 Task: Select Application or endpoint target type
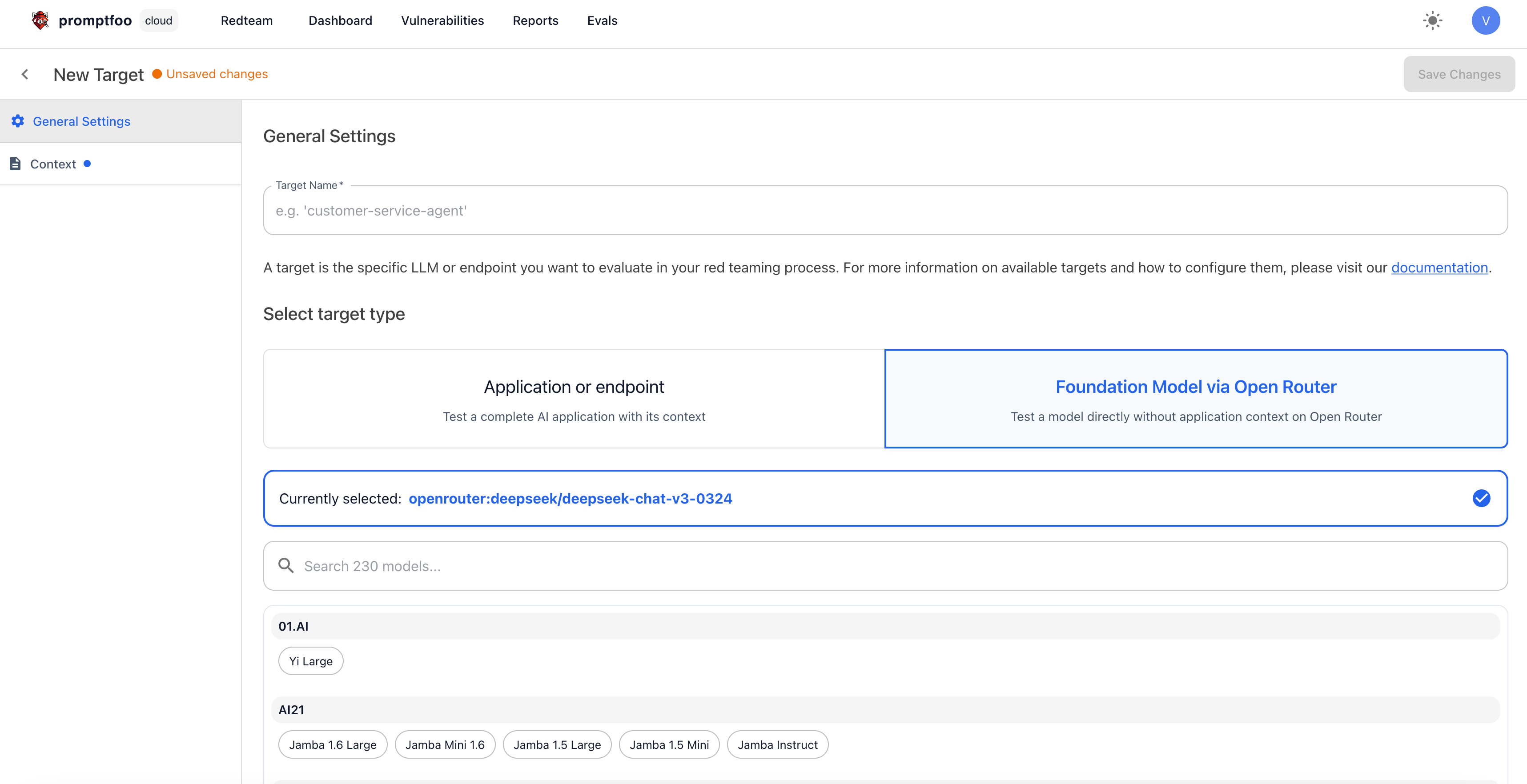coord(574,398)
